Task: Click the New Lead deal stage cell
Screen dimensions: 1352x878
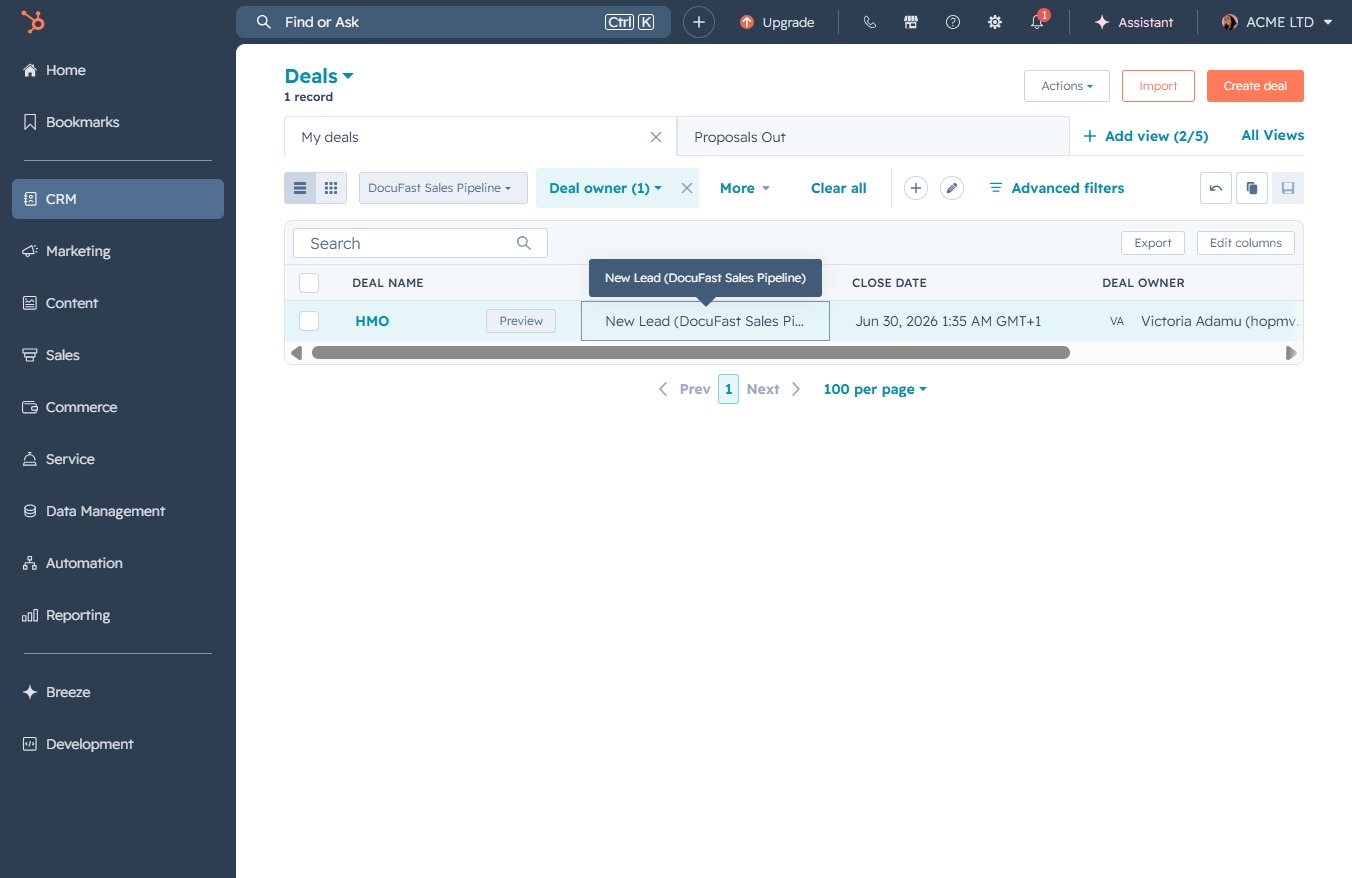Action: pyautogui.click(x=705, y=321)
